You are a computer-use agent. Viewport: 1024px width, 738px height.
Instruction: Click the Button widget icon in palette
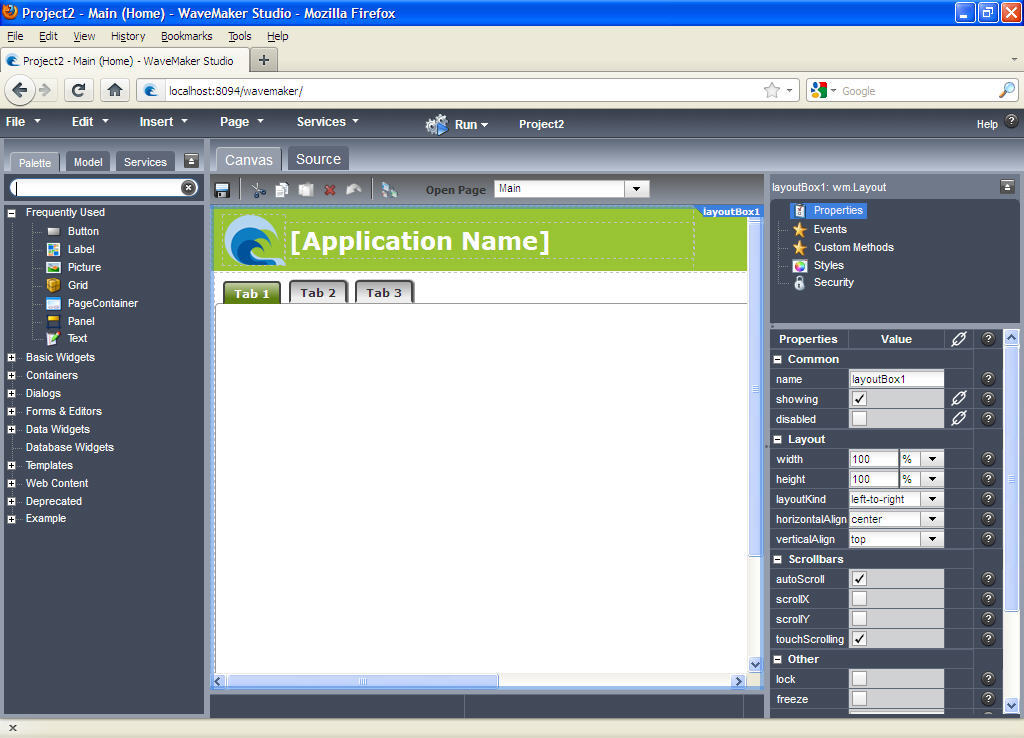coord(54,231)
